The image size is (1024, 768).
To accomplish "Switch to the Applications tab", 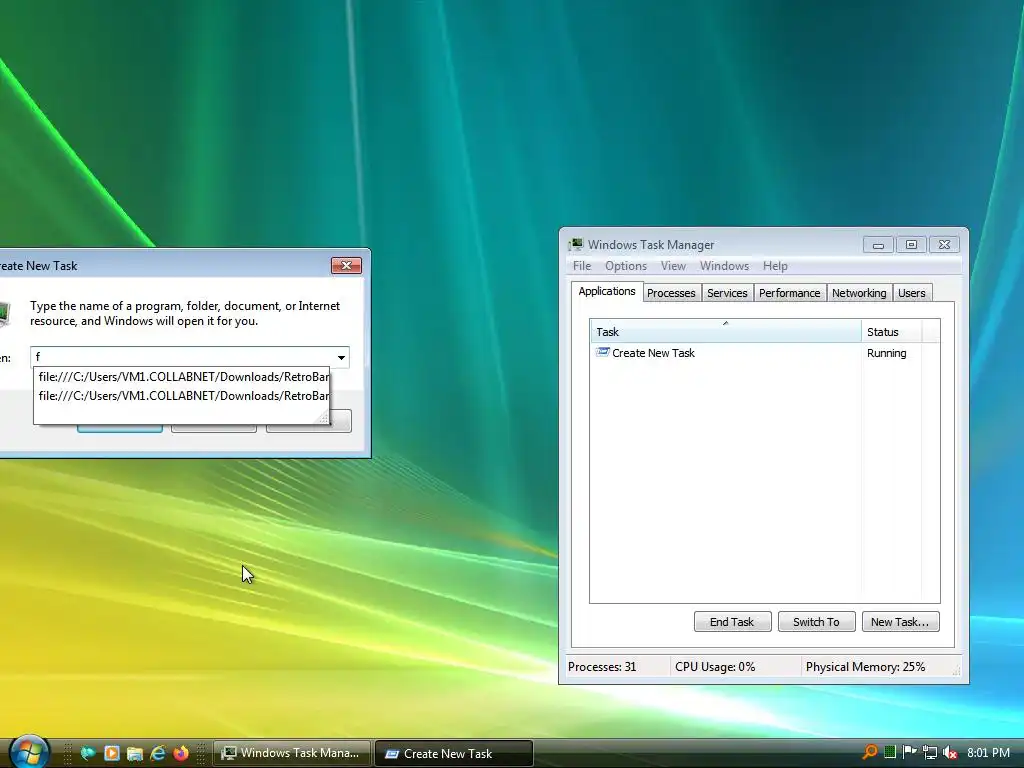I will (607, 291).
